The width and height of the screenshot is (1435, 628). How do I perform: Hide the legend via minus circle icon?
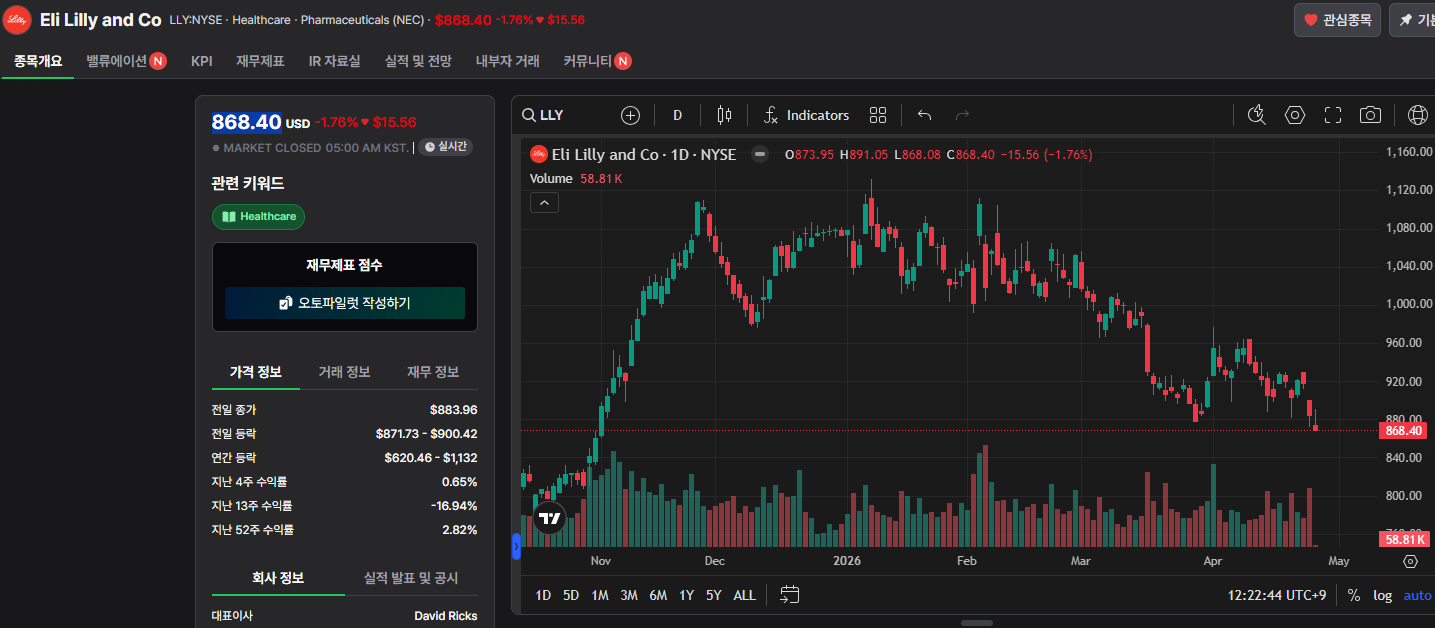click(760, 154)
